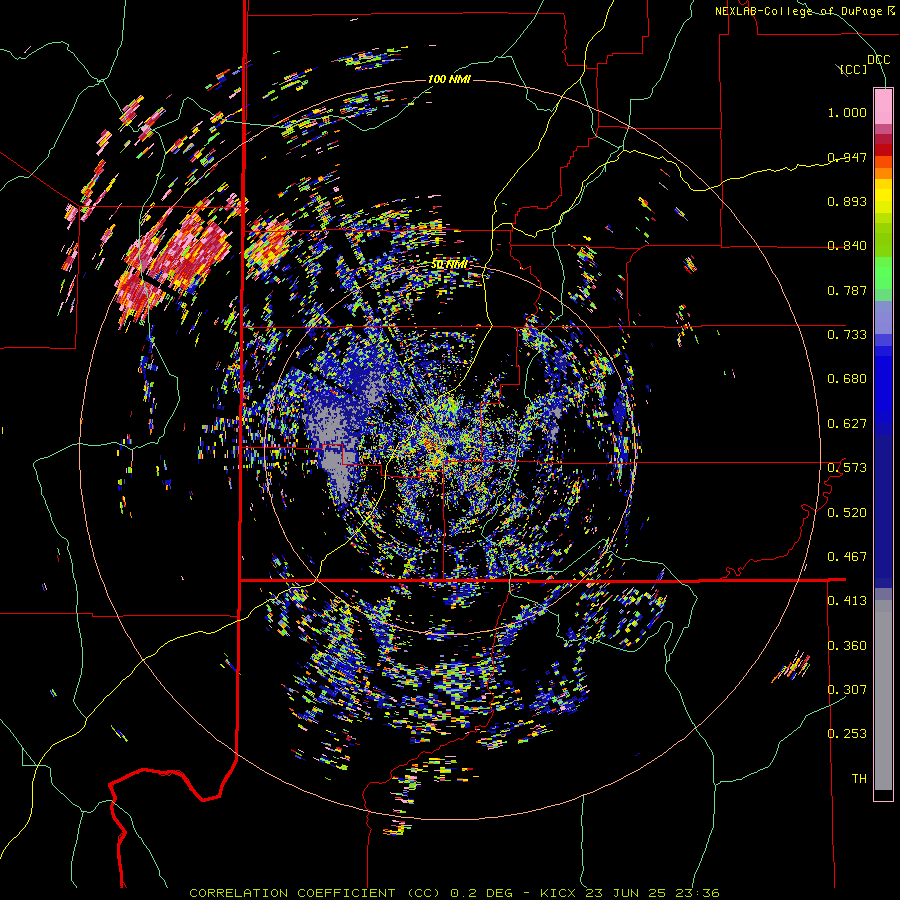Pick the gray segment of the color bar
The width and height of the screenshot is (900, 900).
pyautogui.click(x=883, y=695)
